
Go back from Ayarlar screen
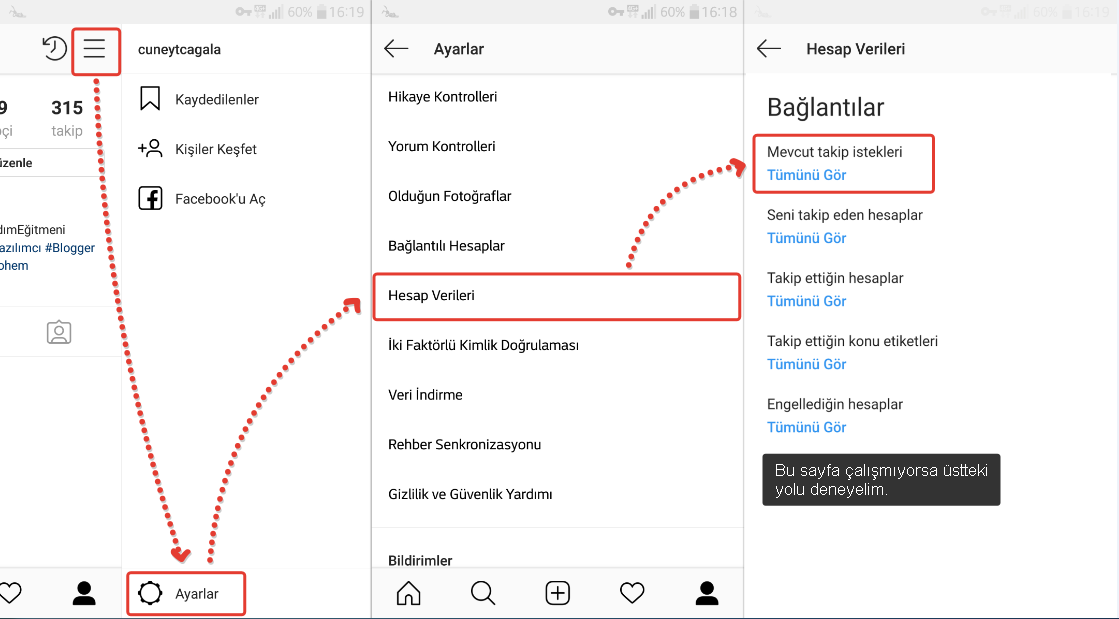point(396,49)
